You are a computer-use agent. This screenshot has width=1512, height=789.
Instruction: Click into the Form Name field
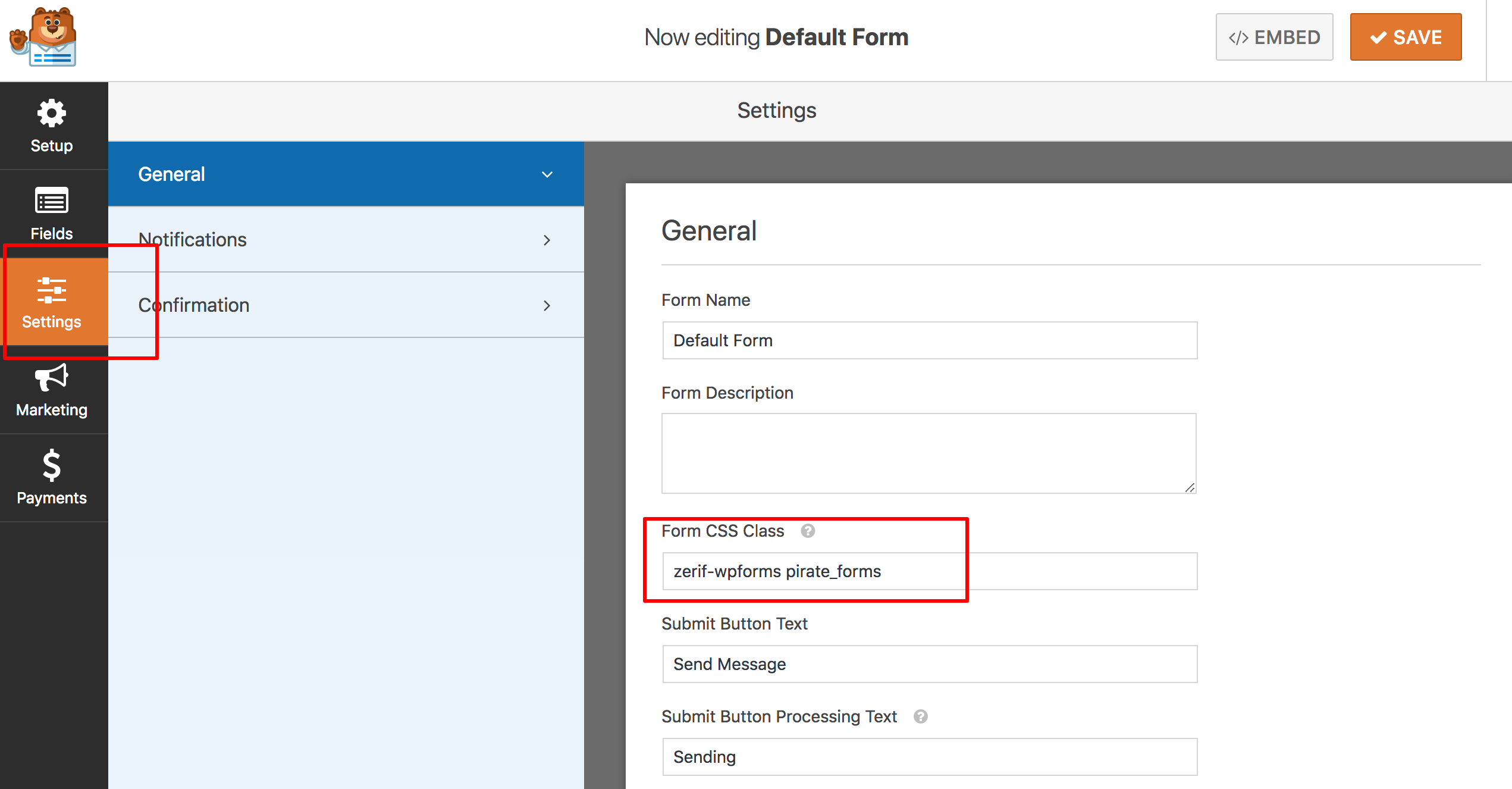[x=929, y=340]
